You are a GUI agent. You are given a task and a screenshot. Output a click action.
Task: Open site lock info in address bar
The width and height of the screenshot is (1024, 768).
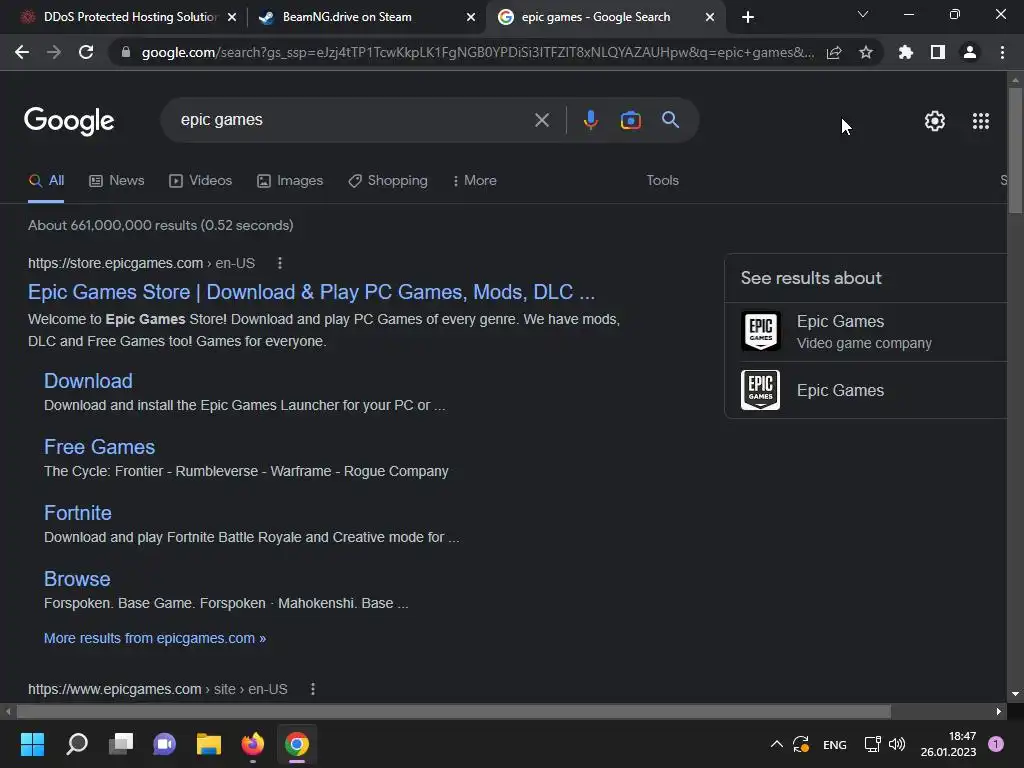tap(126, 52)
